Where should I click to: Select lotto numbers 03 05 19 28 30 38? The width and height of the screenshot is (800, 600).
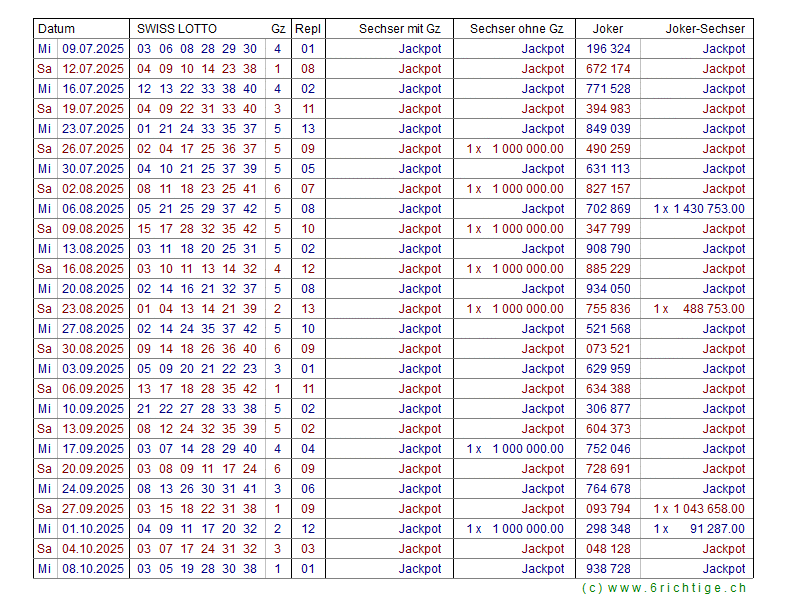tap(197, 569)
